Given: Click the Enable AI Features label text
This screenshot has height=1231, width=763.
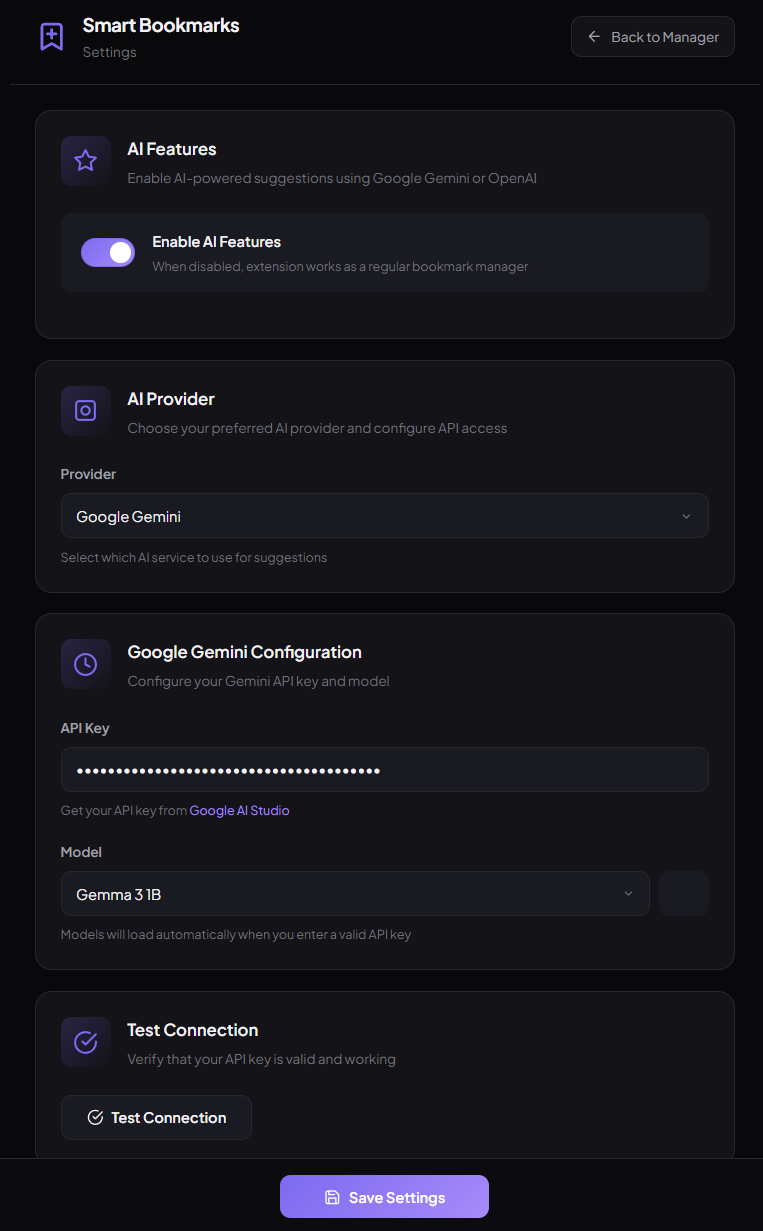Looking at the screenshot, I should pos(216,242).
